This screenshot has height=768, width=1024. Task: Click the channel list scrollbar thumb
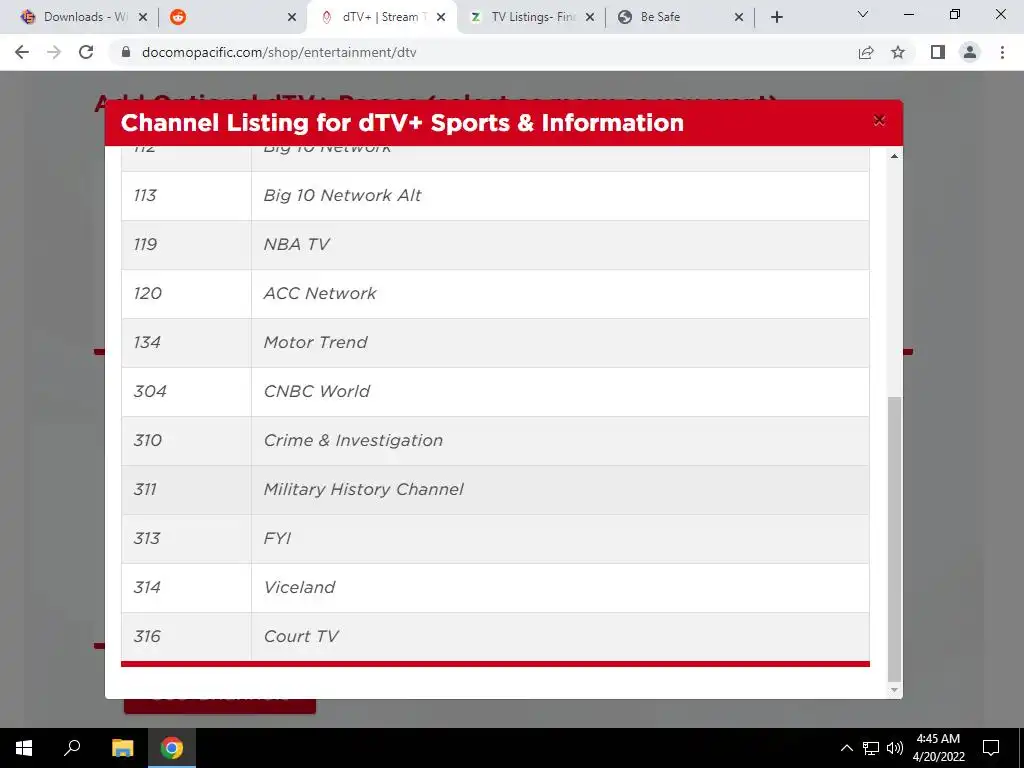click(x=894, y=539)
